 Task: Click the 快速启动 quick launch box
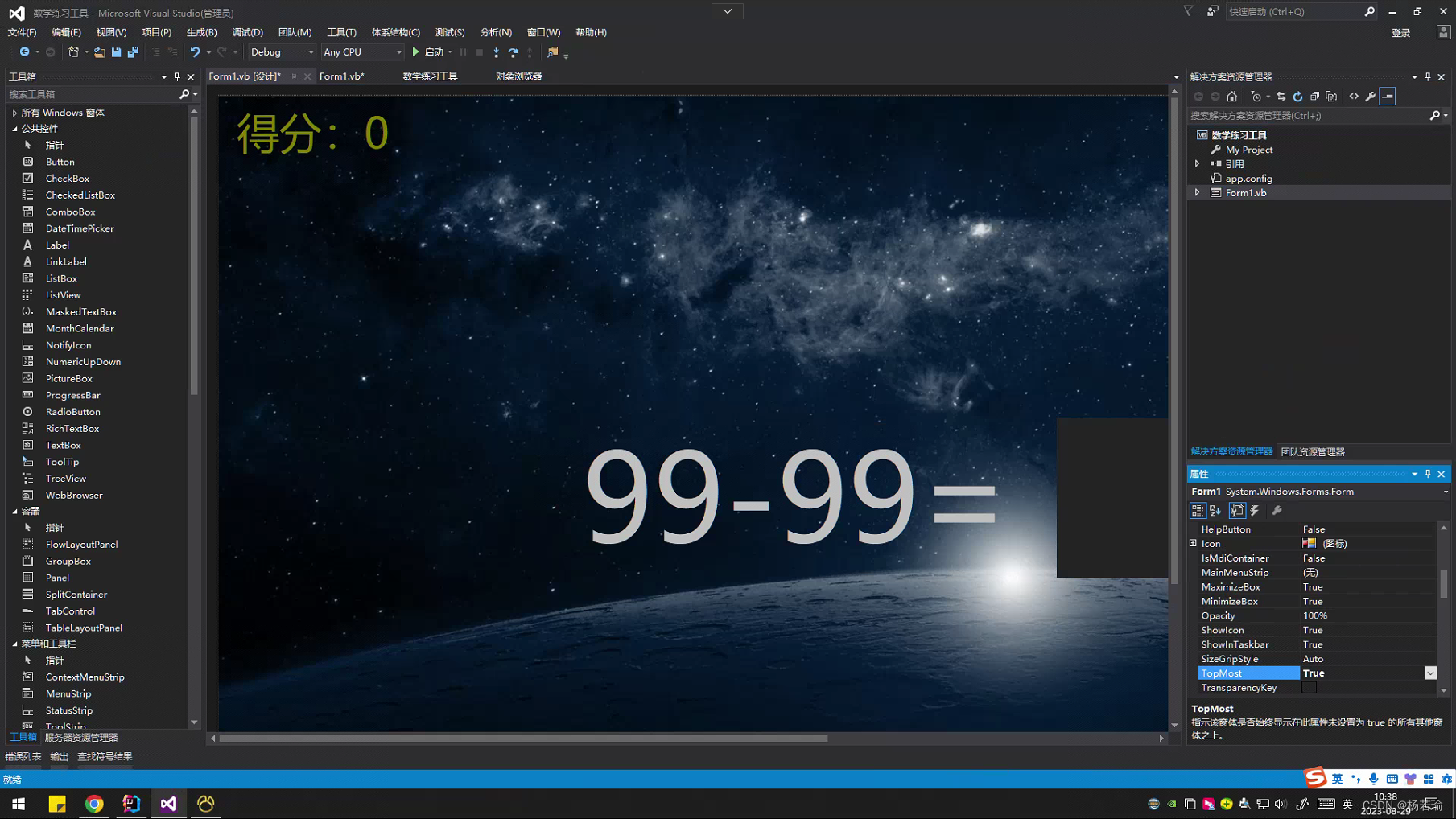(x=1293, y=12)
